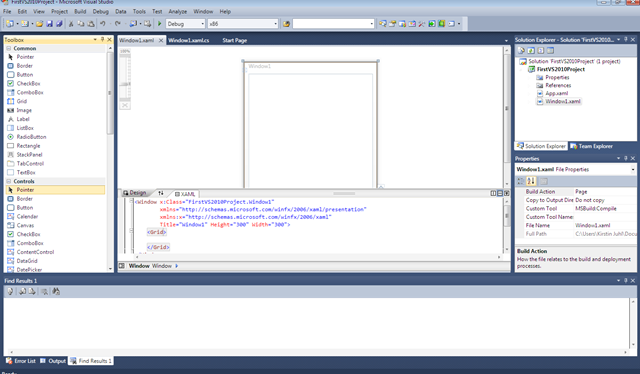Viewport: 640px width, 374px height.
Task: Switch to the Team Explorer tab
Action: click(592, 146)
